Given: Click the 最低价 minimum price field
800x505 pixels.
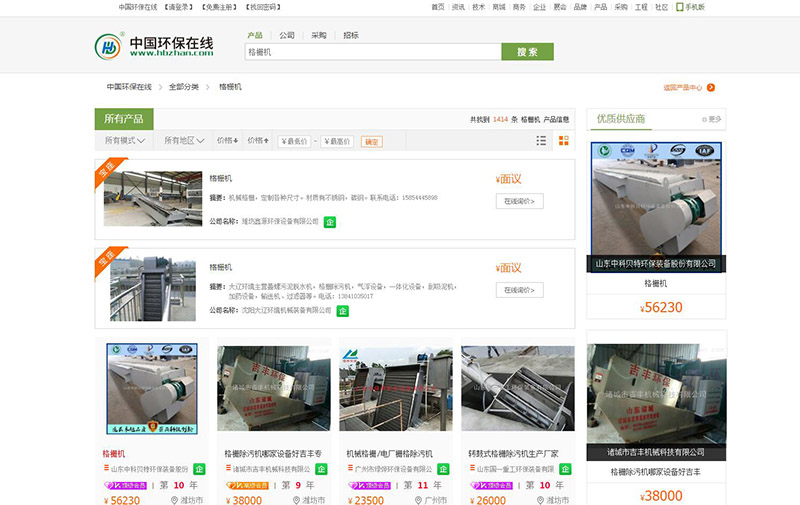Looking at the screenshot, I should [294, 142].
